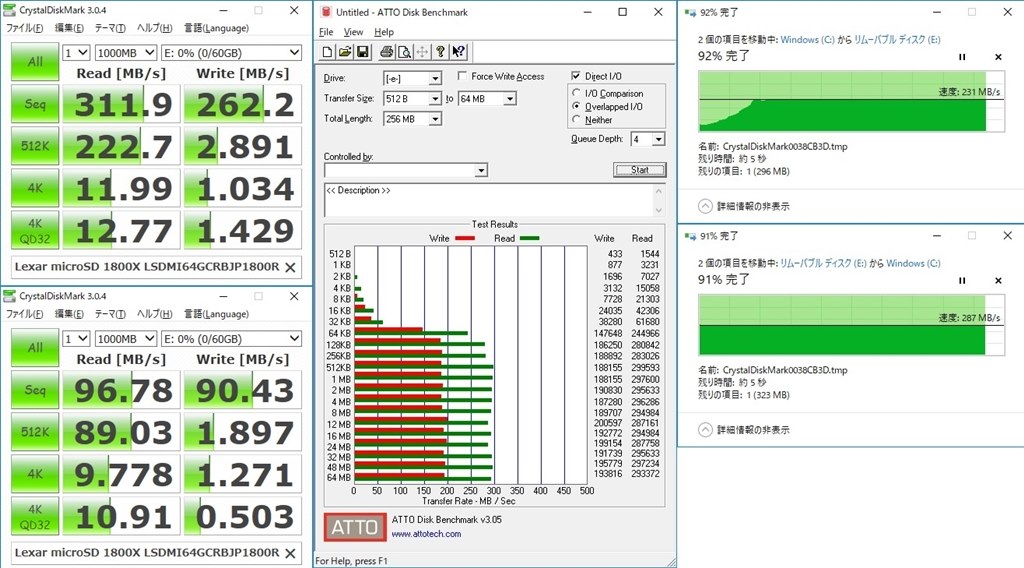Click All button in bottom CrystalDiskMark
This screenshot has width=1024, height=568.
[35, 347]
